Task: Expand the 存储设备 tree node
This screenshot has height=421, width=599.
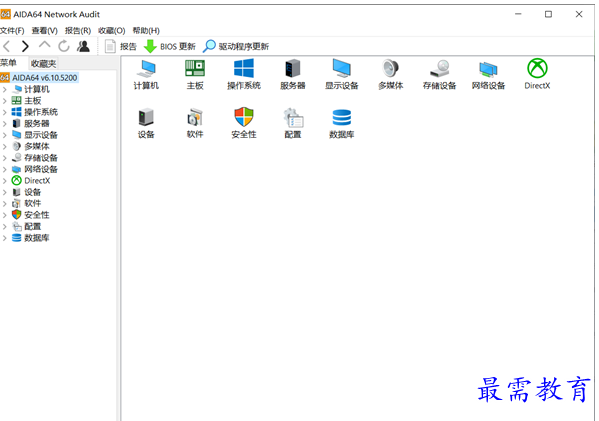Action: (x=5, y=158)
